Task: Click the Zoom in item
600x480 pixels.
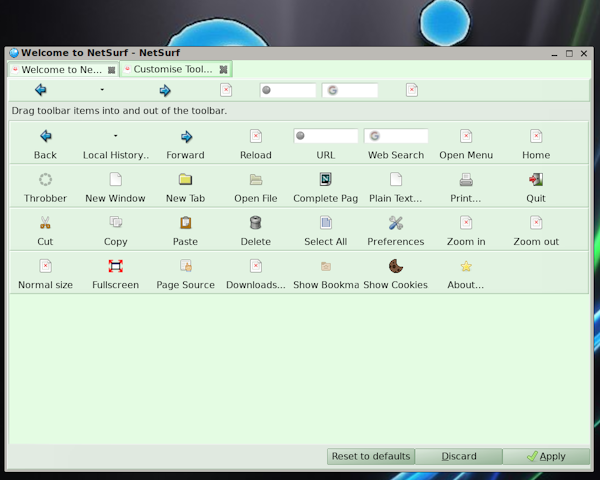Action: (x=466, y=222)
